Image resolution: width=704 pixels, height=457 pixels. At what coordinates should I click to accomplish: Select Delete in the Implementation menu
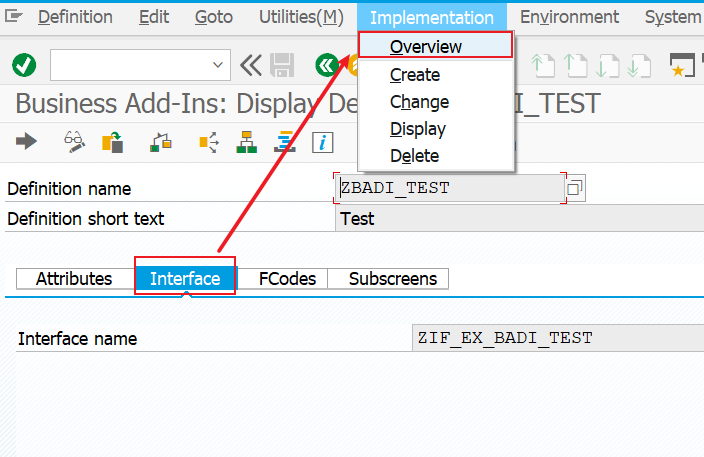tap(414, 156)
